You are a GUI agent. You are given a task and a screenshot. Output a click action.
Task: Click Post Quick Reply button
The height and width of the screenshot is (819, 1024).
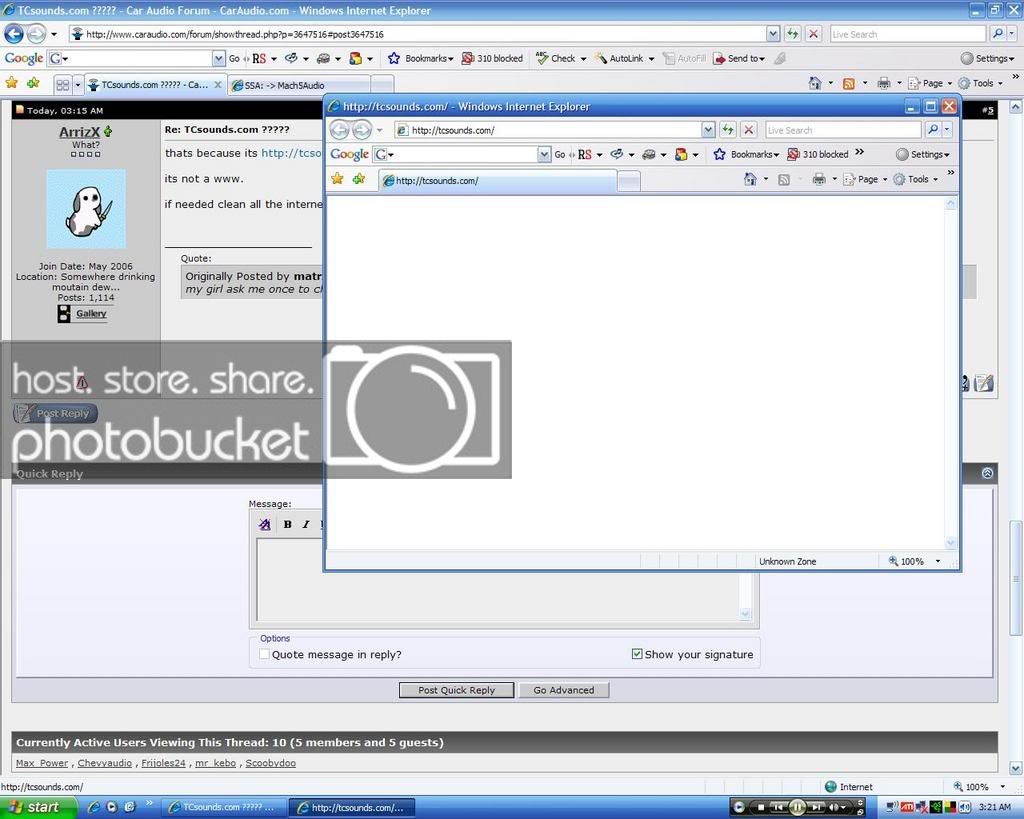pos(456,690)
